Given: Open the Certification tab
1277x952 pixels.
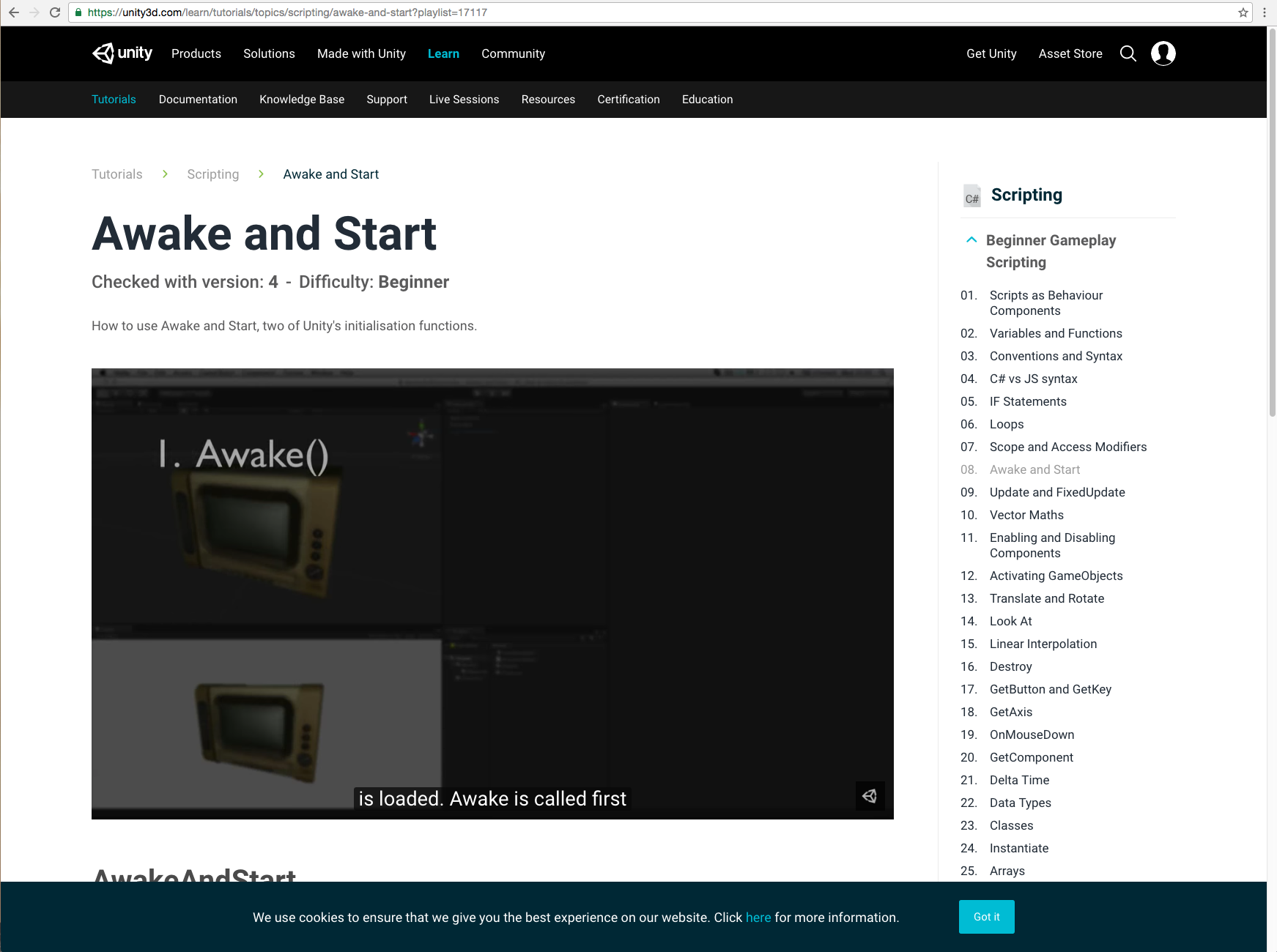Looking at the screenshot, I should (629, 100).
